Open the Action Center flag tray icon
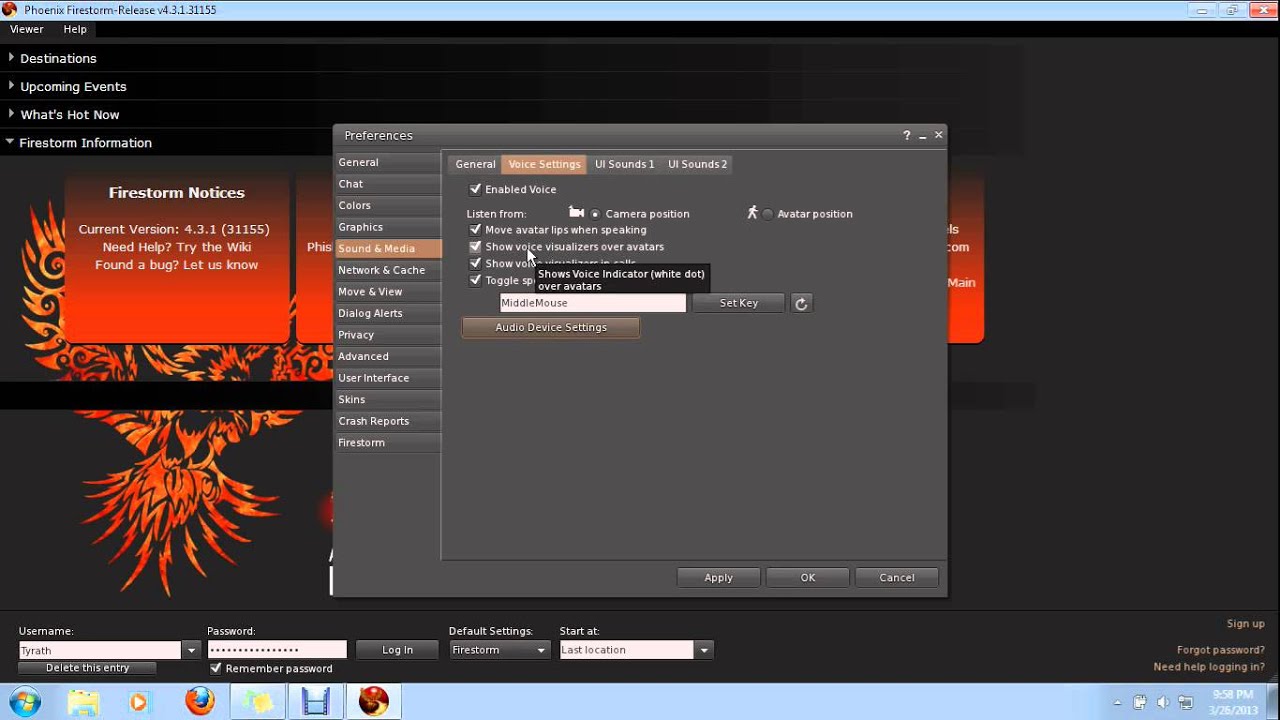1280x720 pixels. point(1140,703)
